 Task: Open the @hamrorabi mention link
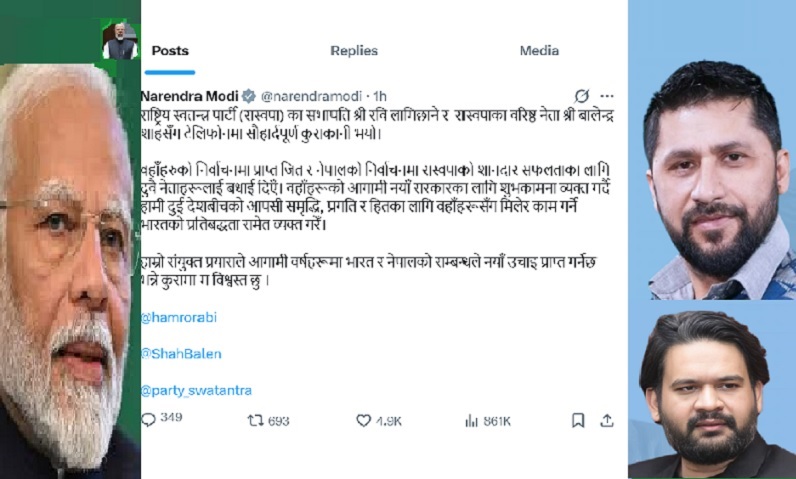(179, 318)
